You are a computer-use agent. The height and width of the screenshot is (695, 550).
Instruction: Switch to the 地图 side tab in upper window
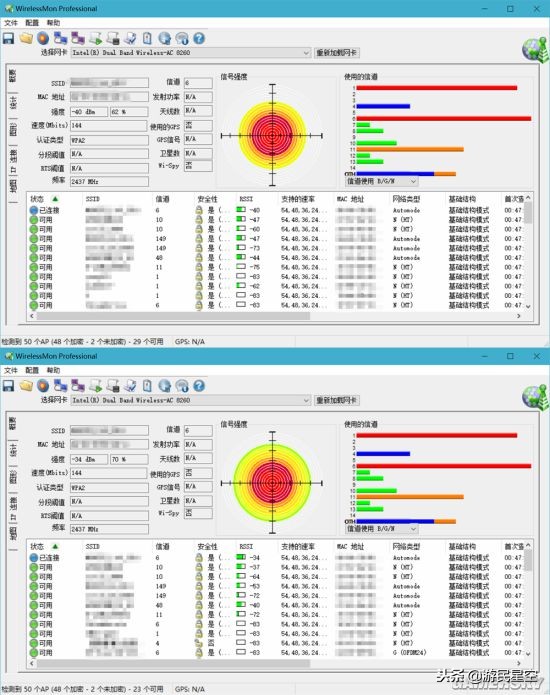13,186
